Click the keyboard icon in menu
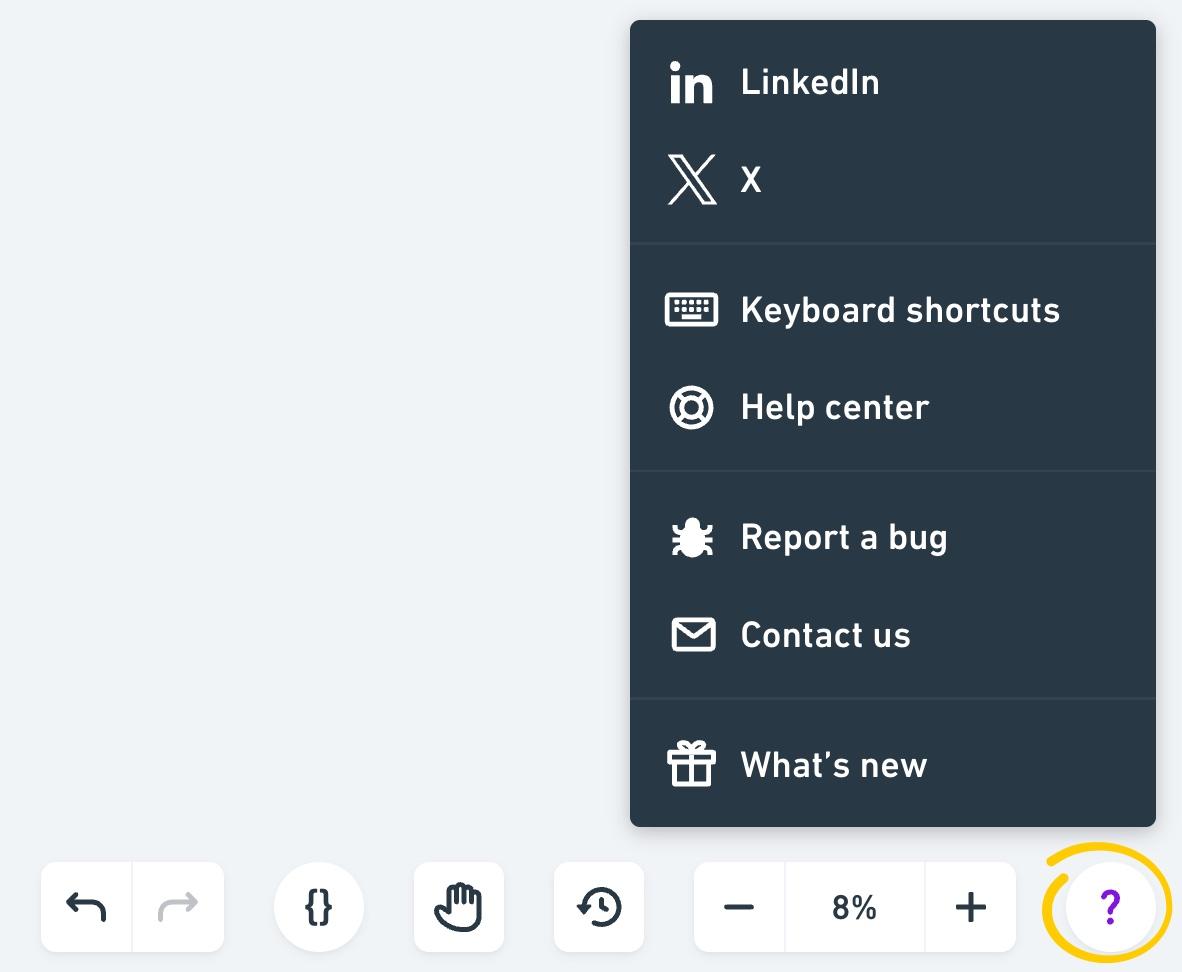The image size is (1182, 972). click(691, 310)
